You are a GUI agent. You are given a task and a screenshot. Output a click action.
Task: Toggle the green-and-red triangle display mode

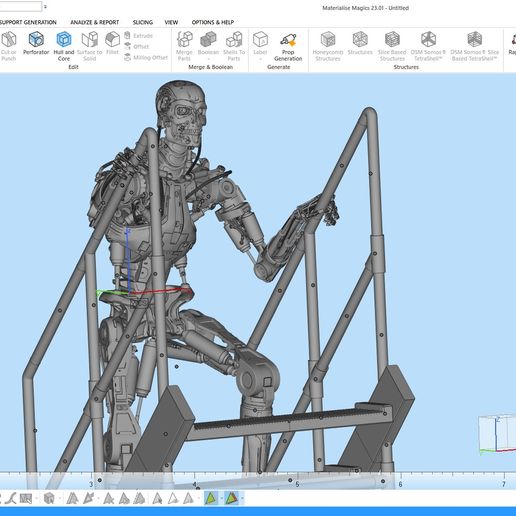[x=232, y=498]
